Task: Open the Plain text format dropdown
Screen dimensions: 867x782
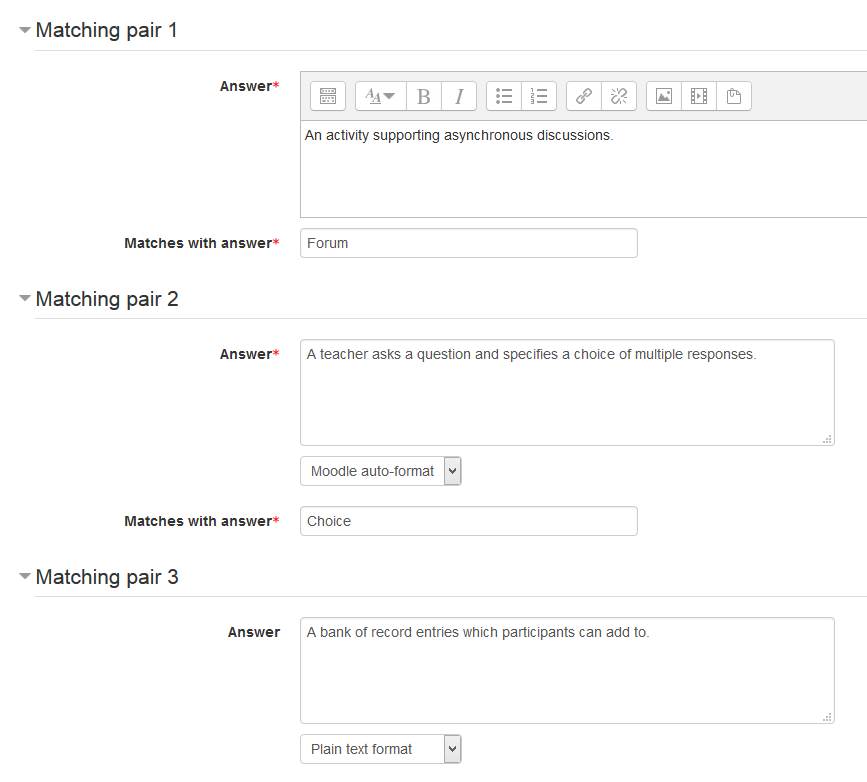Action: (381, 749)
